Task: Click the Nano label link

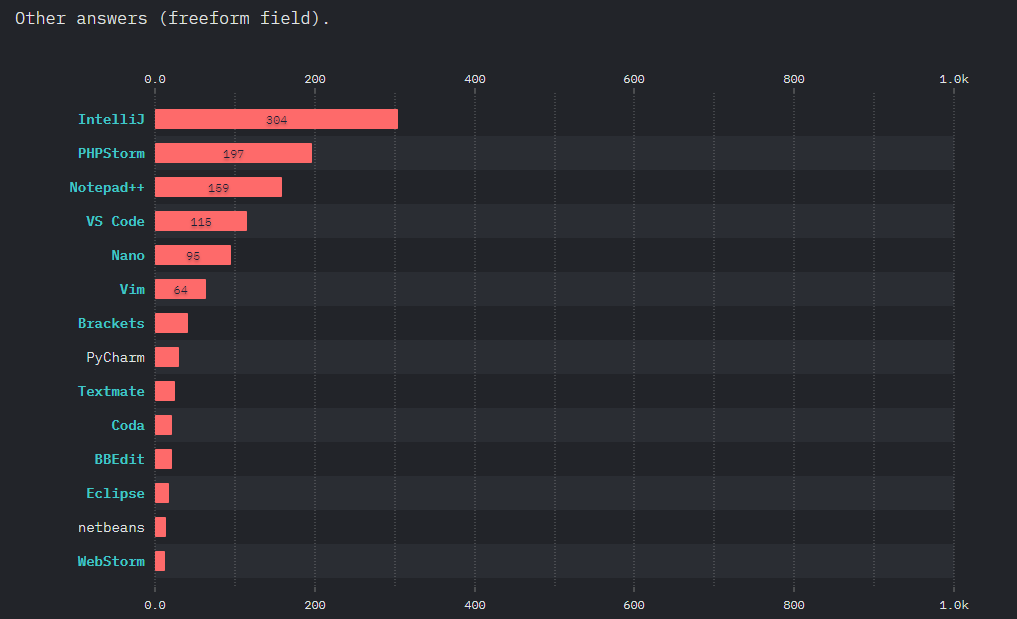Action: pyautogui.click(x=128, y=255)
